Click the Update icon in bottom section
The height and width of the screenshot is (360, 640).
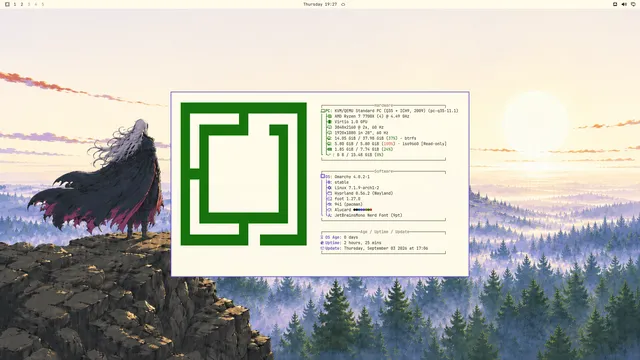[x=322, y=248]
